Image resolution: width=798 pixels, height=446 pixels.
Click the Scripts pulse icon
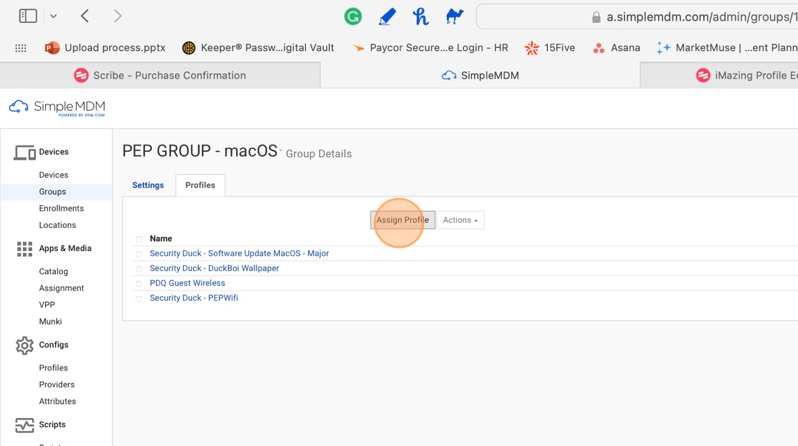pos(24,425)
